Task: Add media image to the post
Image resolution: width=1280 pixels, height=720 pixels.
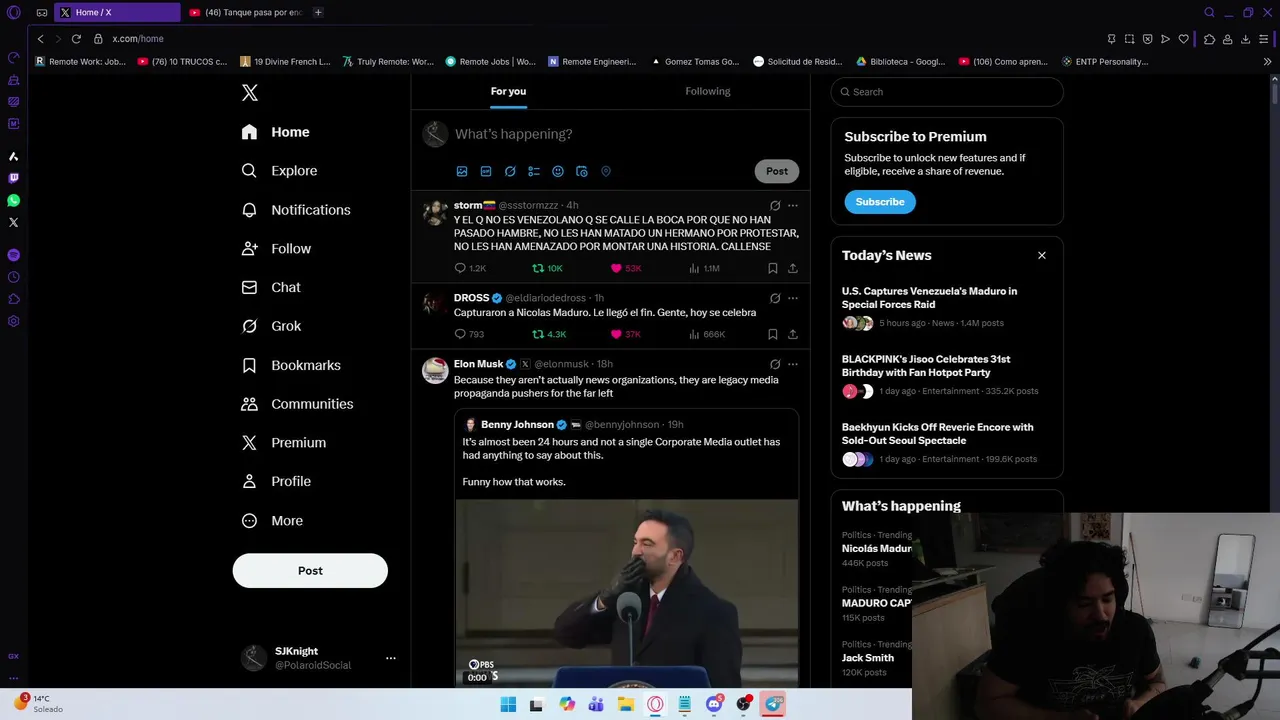Action: pyautogui.click(x=462, y=171)
